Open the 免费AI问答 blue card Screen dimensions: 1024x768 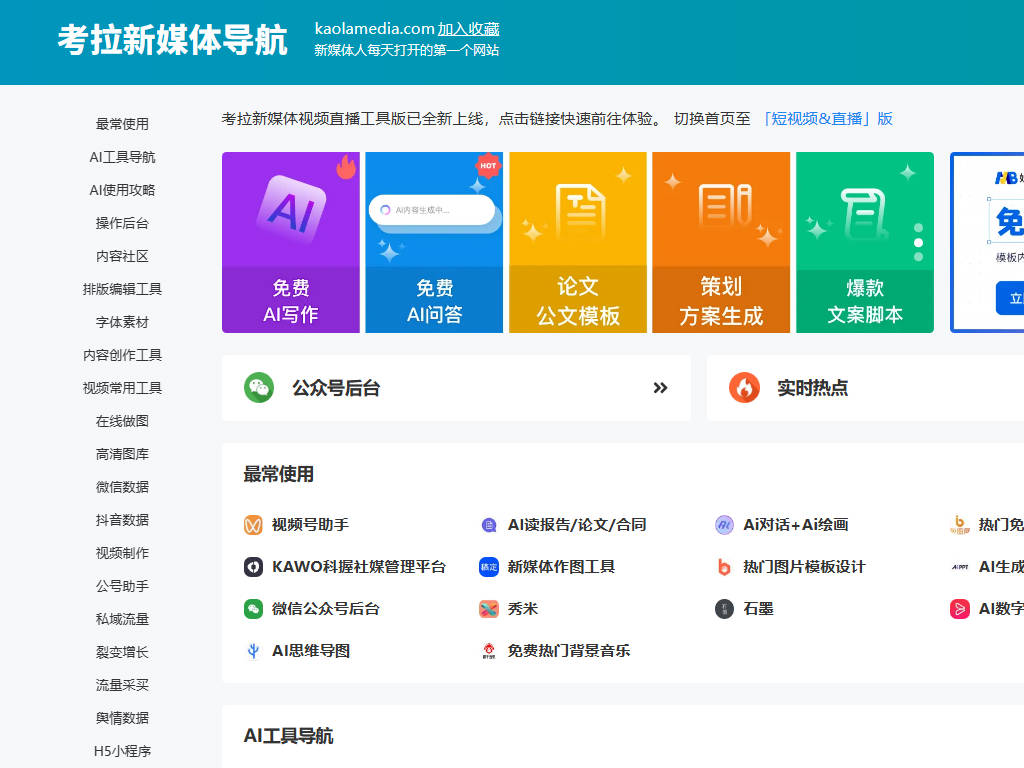coord(434,243)
